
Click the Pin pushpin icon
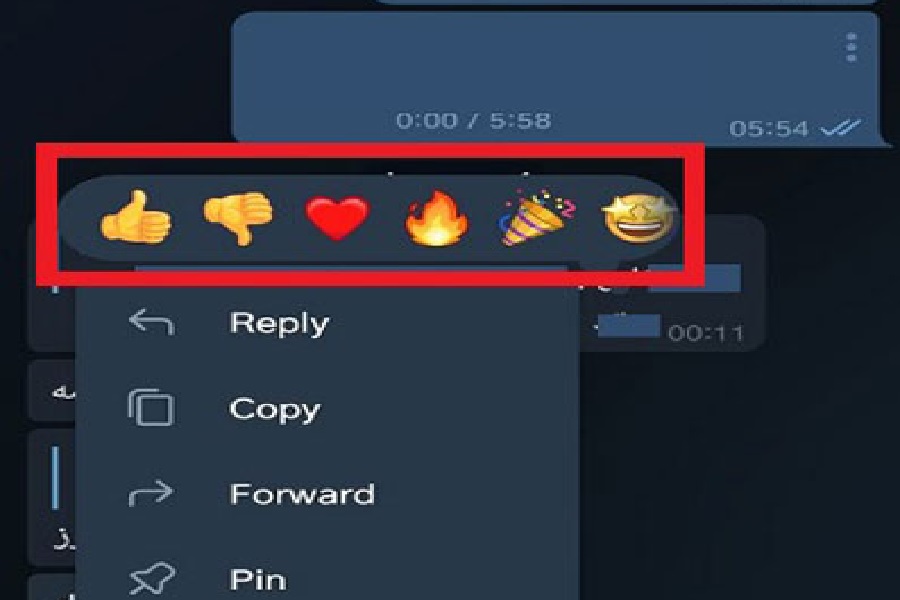click(x=152, y=578)
